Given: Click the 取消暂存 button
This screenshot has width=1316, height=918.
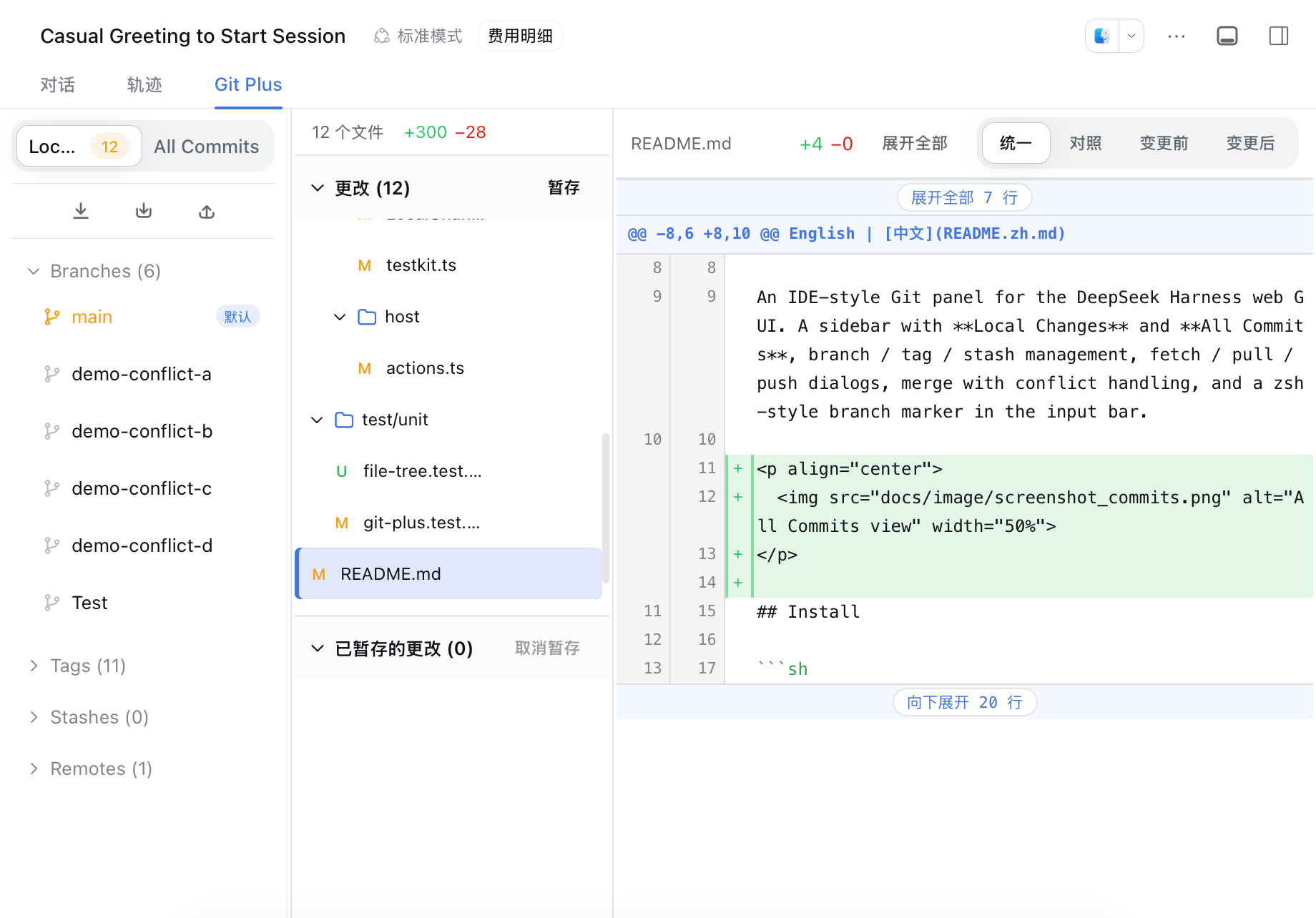Looking at the screenshot, I should pyautogui.click(x=547, y=648).
